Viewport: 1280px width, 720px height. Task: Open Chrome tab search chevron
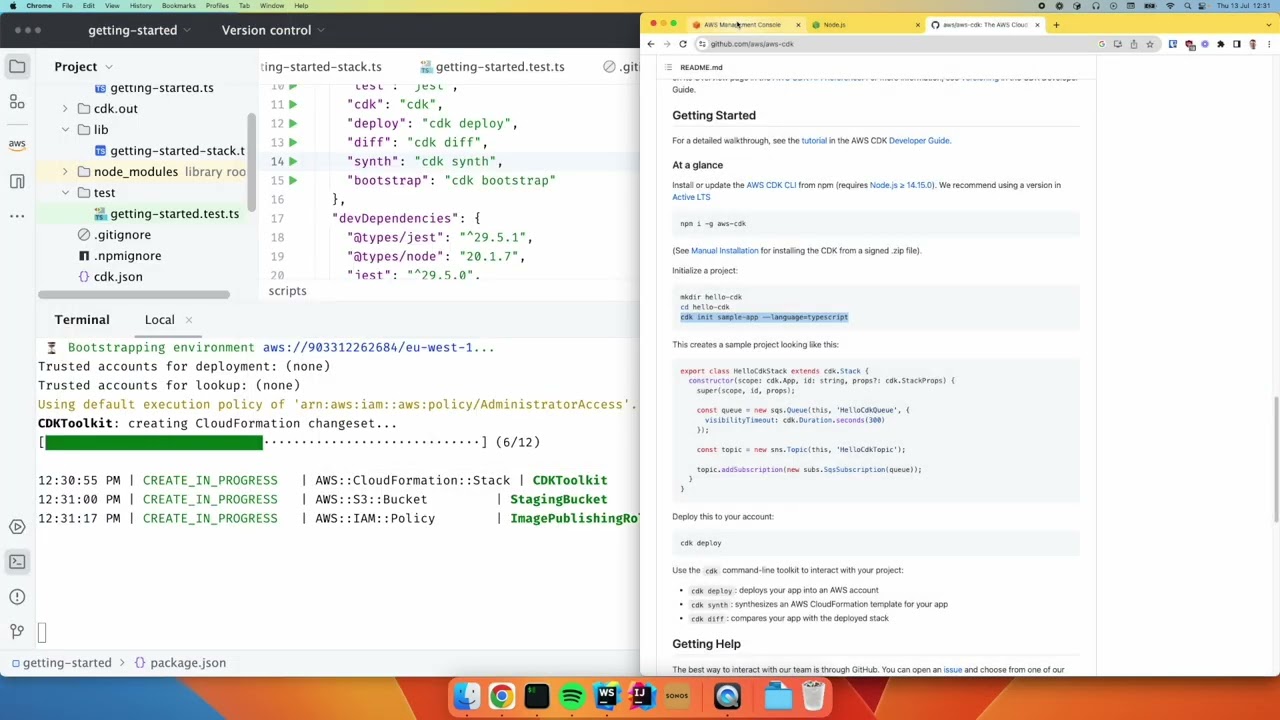pos(1268,24)
